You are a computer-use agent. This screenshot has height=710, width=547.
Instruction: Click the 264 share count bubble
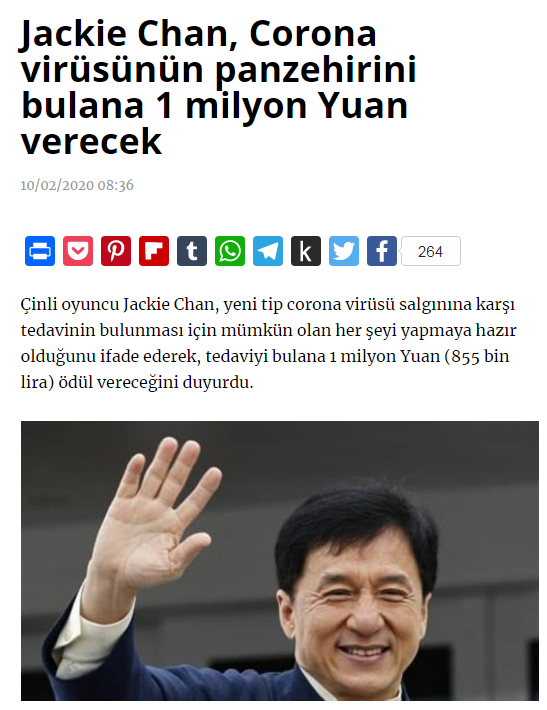point(431,251)
